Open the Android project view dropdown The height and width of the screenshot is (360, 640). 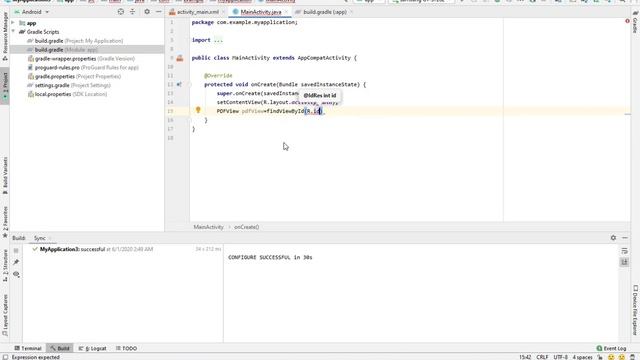(x=32, y=12)
